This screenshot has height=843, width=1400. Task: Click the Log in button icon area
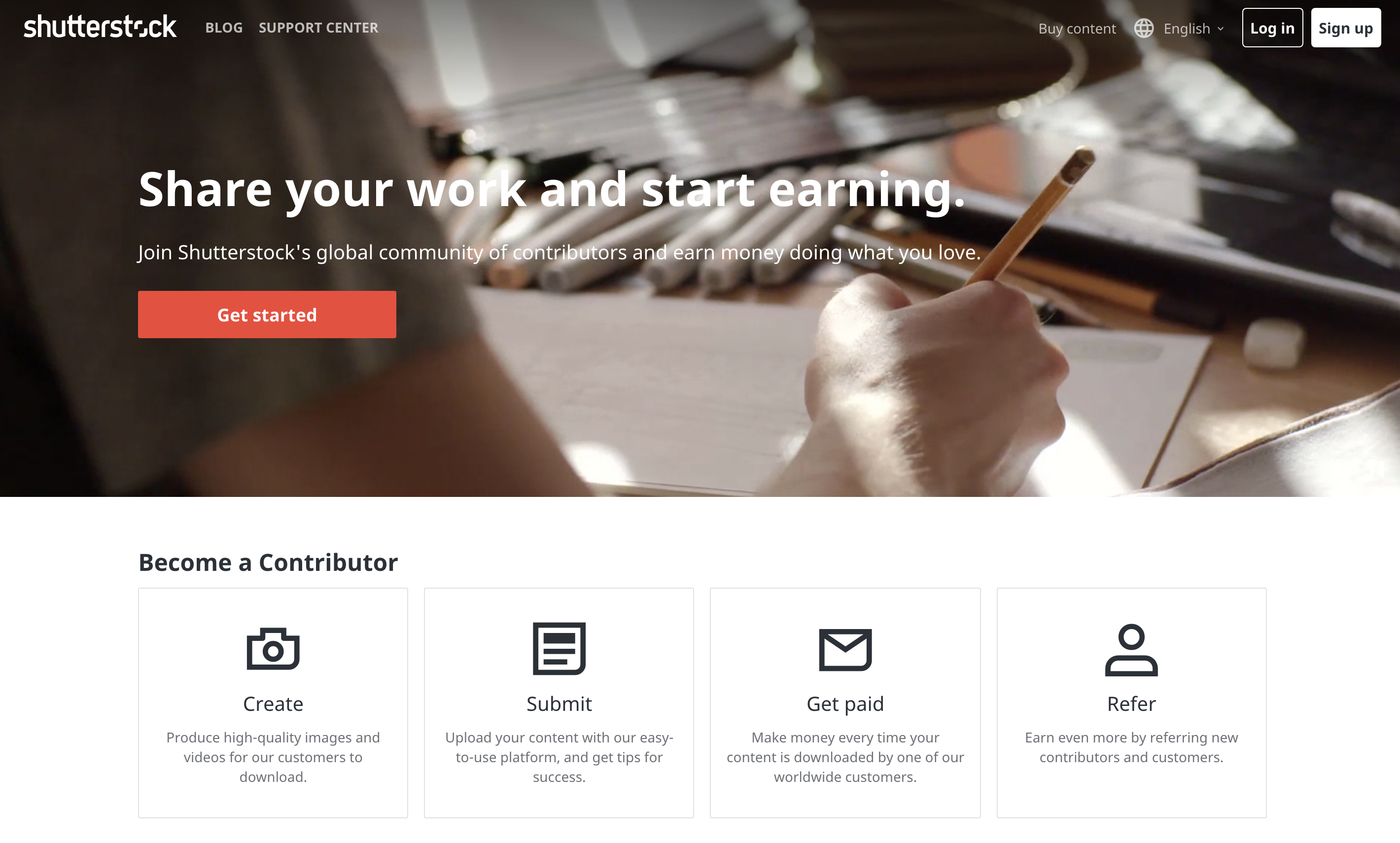coord(1272,27)
